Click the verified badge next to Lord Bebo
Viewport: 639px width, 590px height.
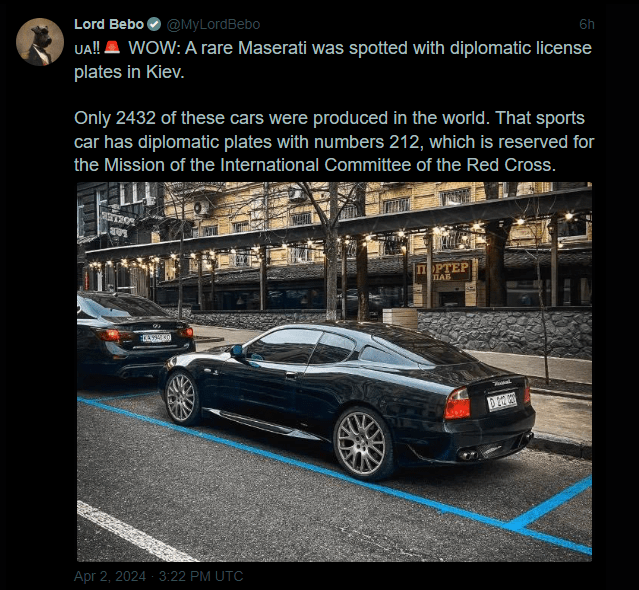click(x=154, y=24)
